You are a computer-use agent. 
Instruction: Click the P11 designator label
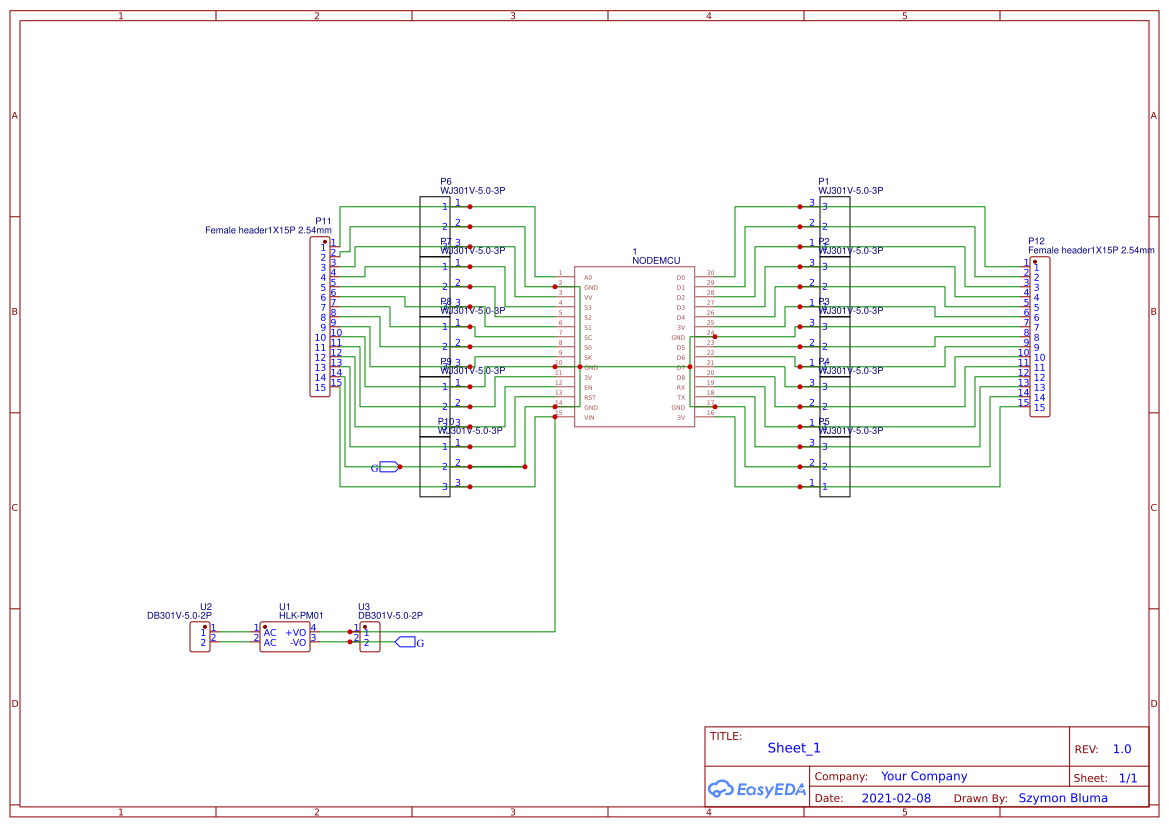coord(323,221)
